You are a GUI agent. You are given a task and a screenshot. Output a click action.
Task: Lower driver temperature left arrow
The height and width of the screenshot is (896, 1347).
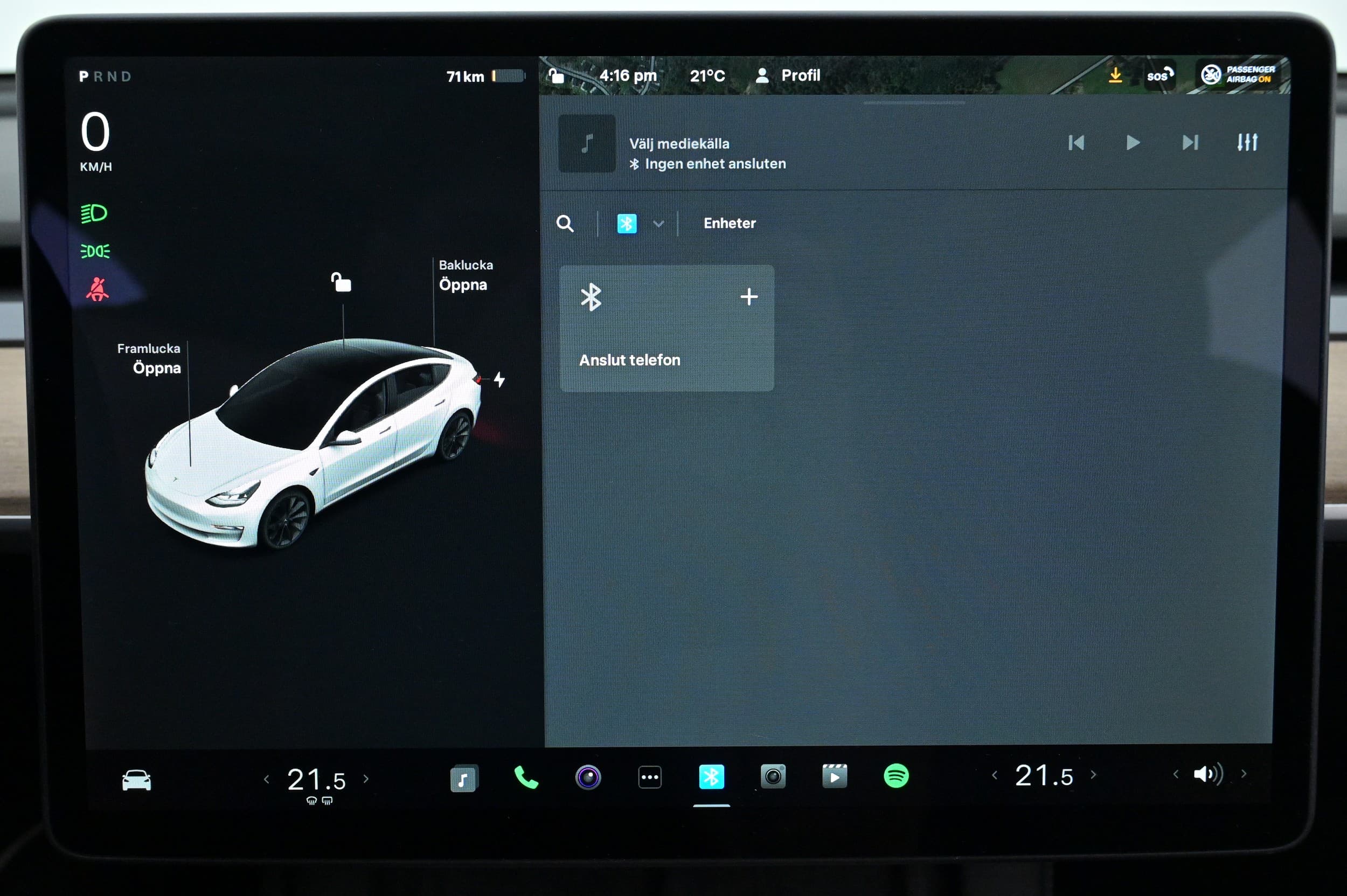266,779
